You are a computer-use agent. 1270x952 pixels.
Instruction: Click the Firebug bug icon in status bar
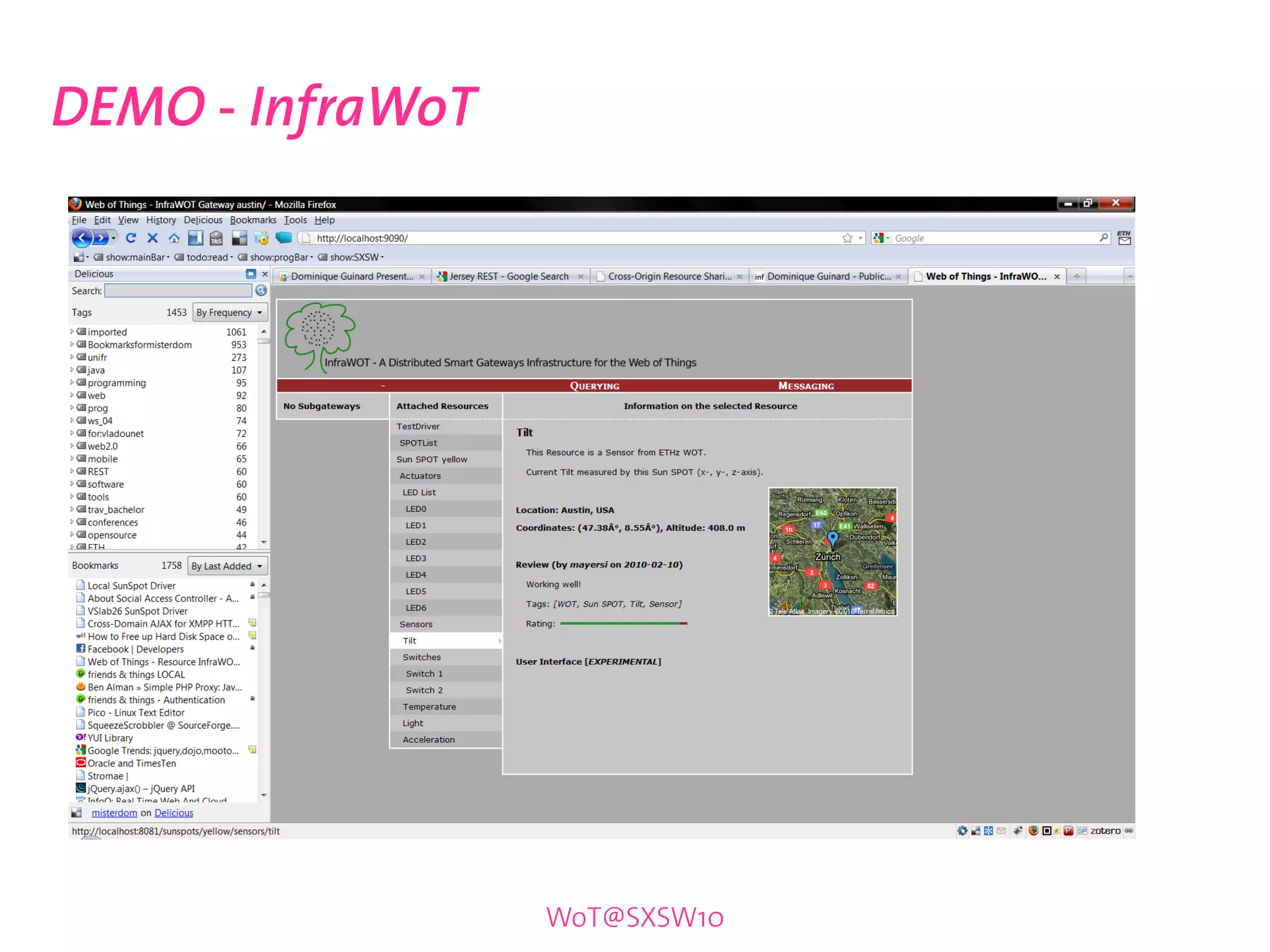pos(1018,831)
